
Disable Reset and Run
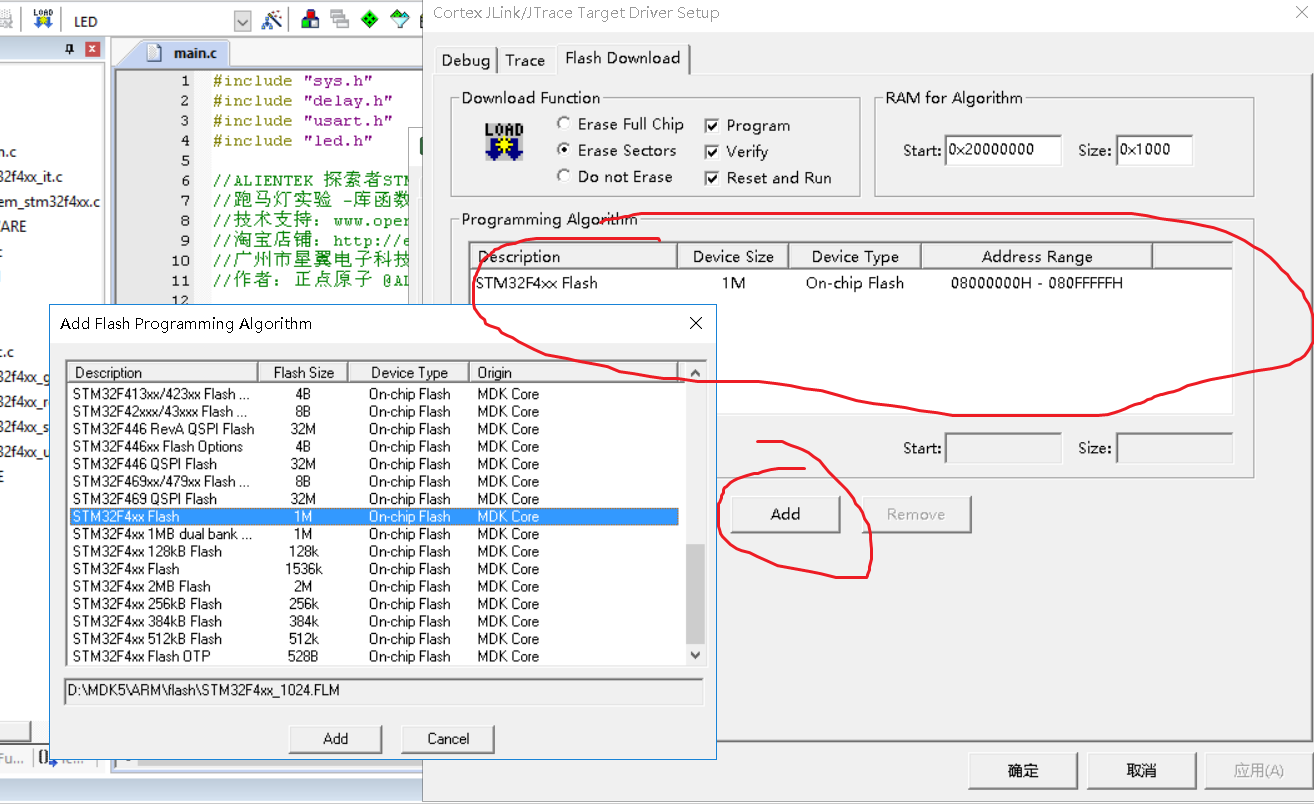tap(712, 177)
